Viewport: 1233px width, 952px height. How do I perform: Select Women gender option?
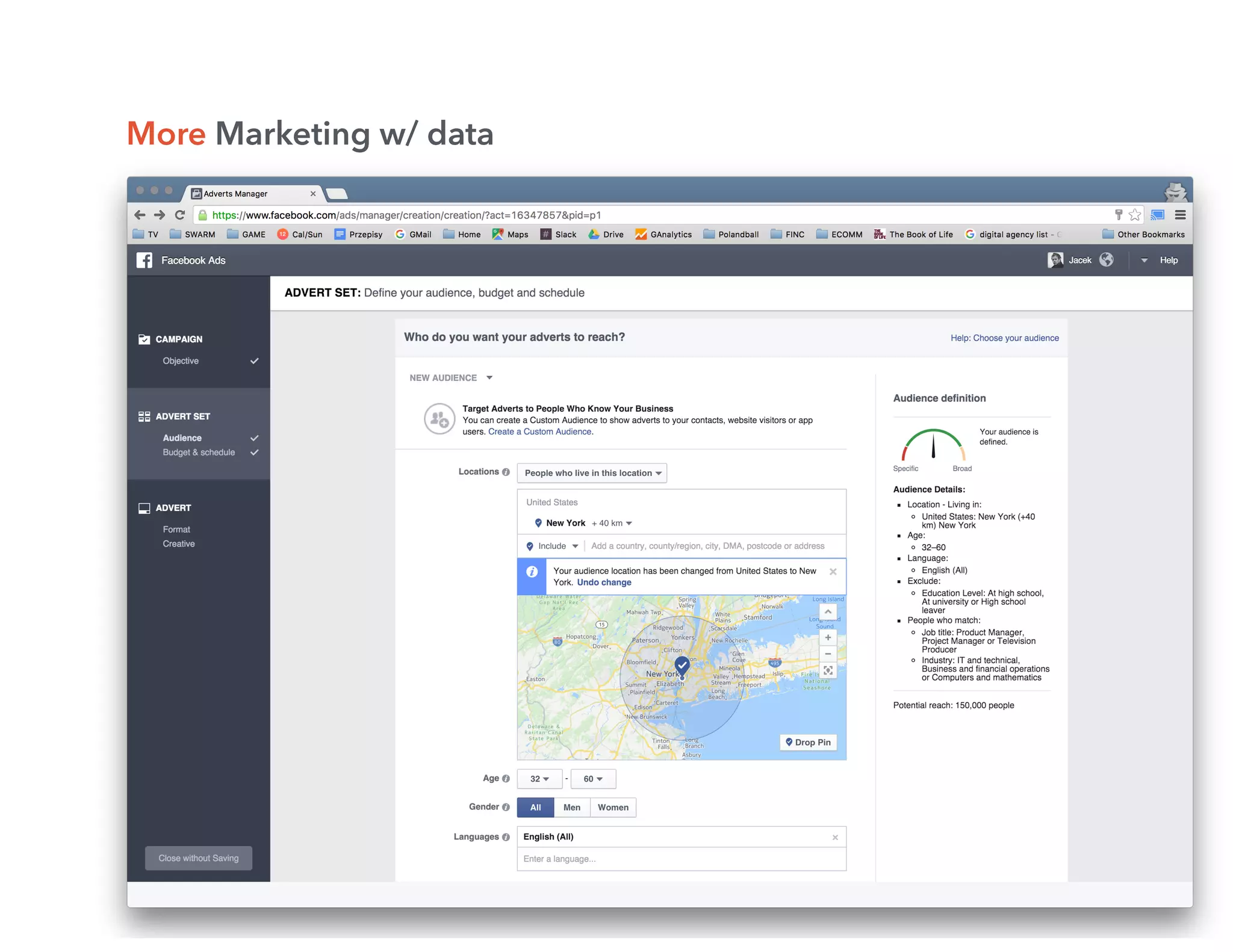click(613, 808)
